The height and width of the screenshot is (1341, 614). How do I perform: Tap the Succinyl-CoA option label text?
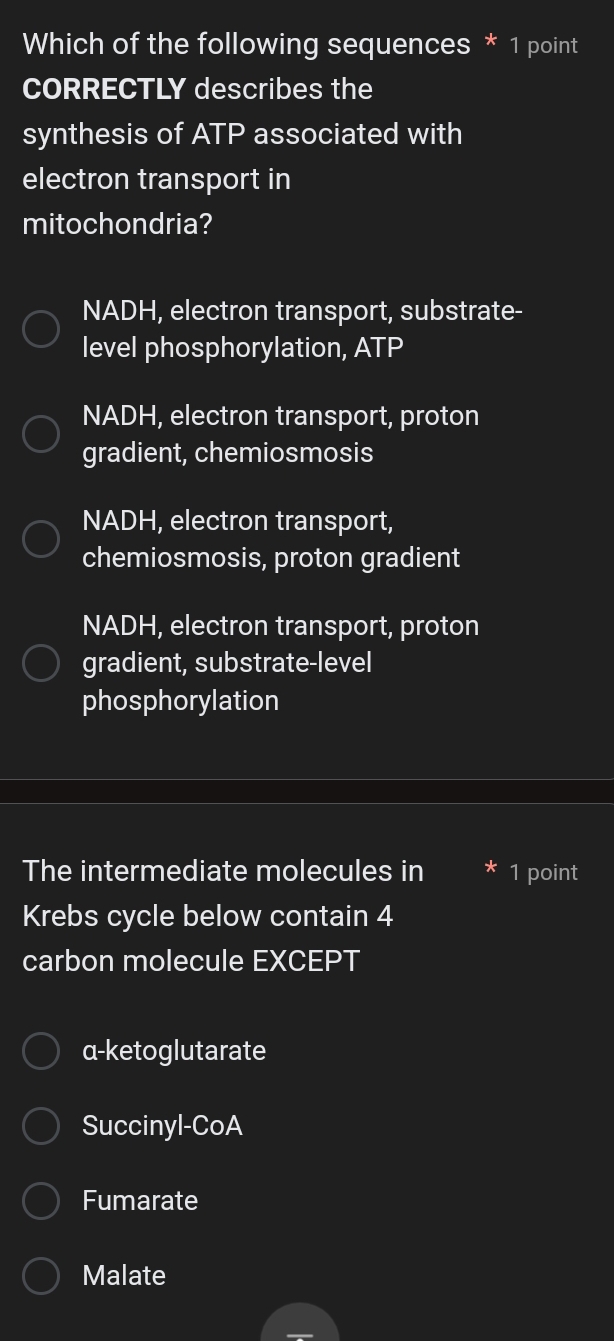162,1126
